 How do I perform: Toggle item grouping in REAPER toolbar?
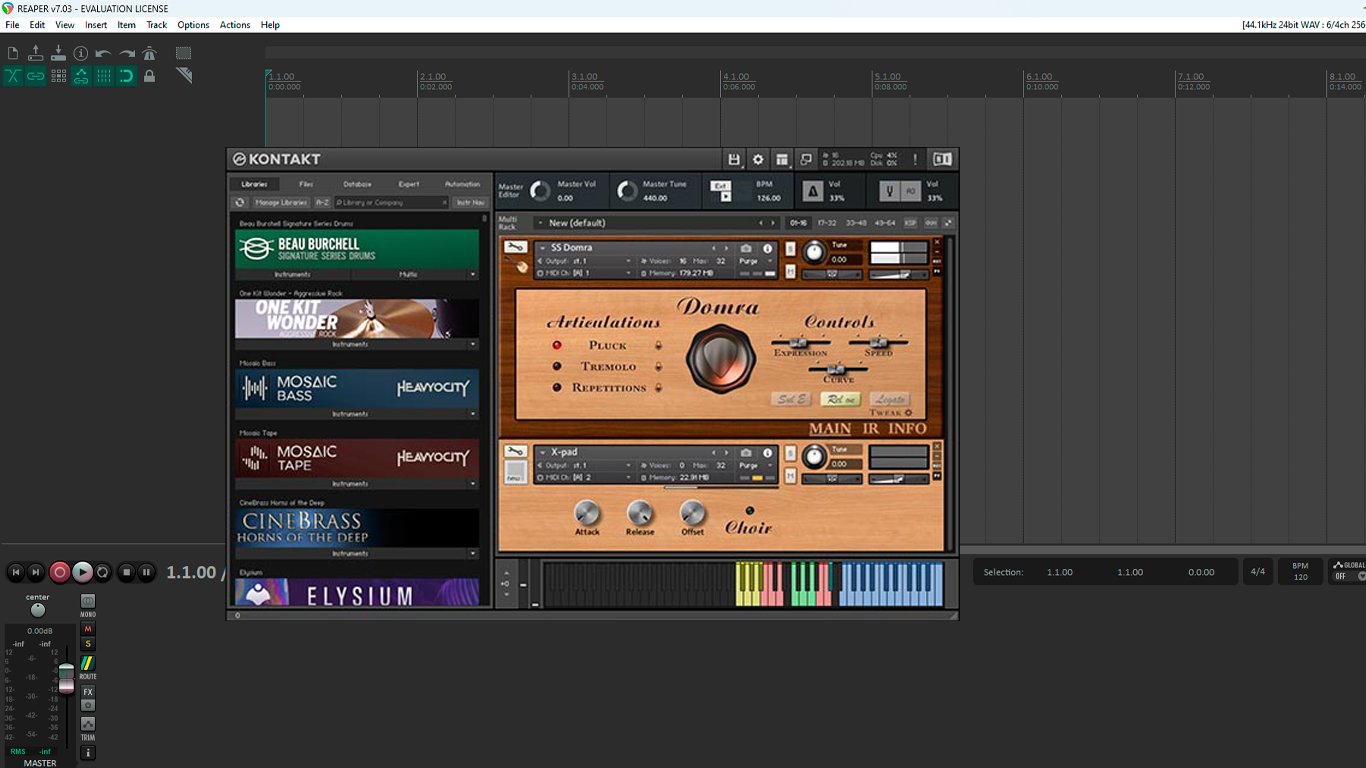pos(36,76)
